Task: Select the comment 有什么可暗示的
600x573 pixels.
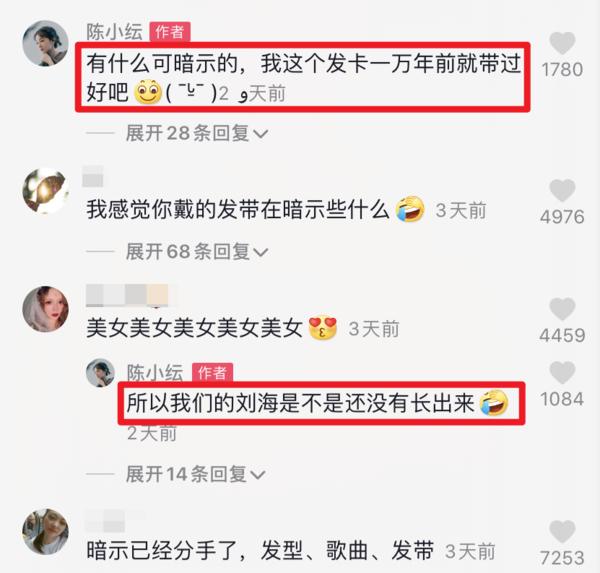Action: click(x=303, y=77)
